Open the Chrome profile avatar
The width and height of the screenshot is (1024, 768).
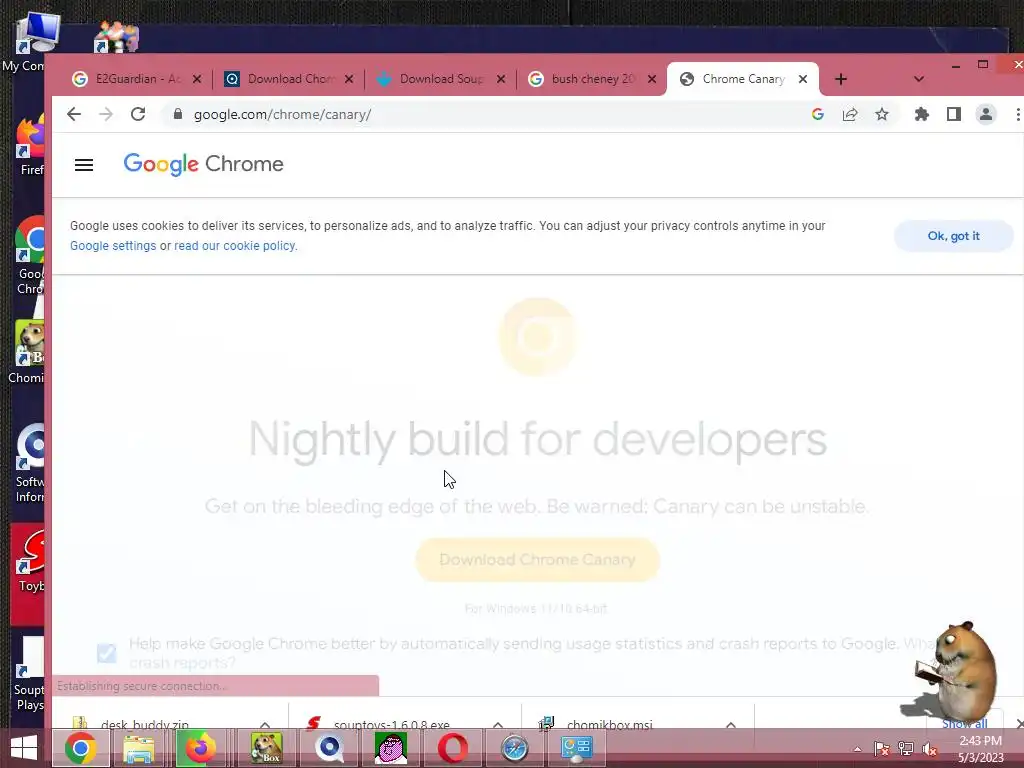point(985,114)
